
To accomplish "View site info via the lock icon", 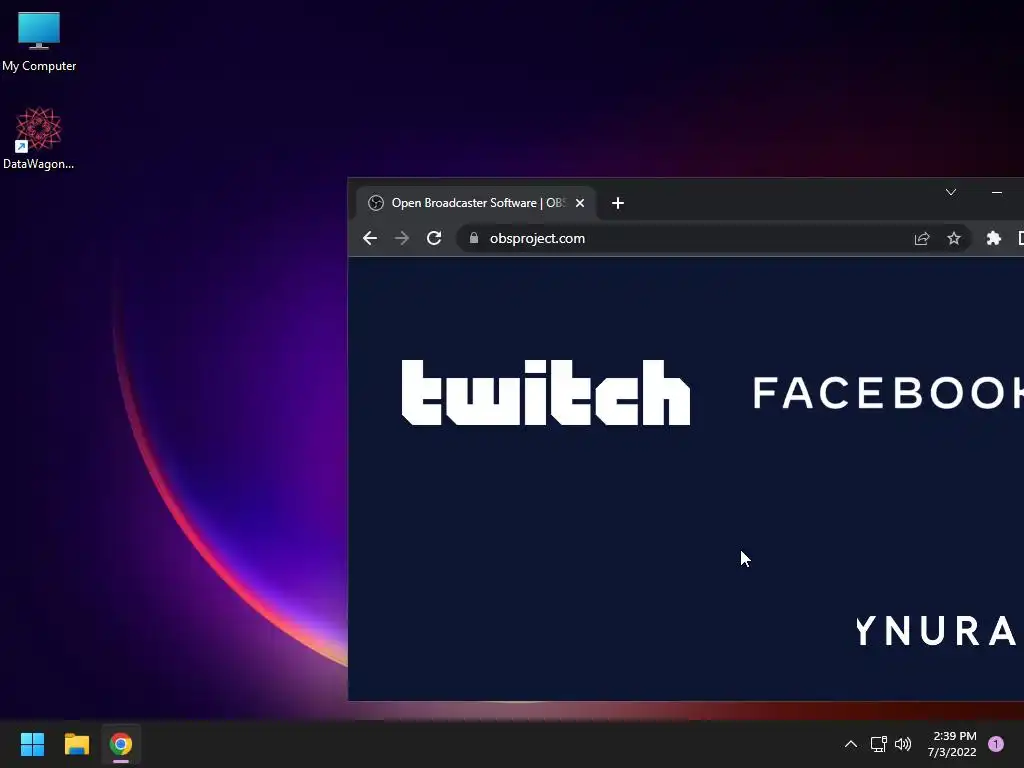I will [473, 238].
